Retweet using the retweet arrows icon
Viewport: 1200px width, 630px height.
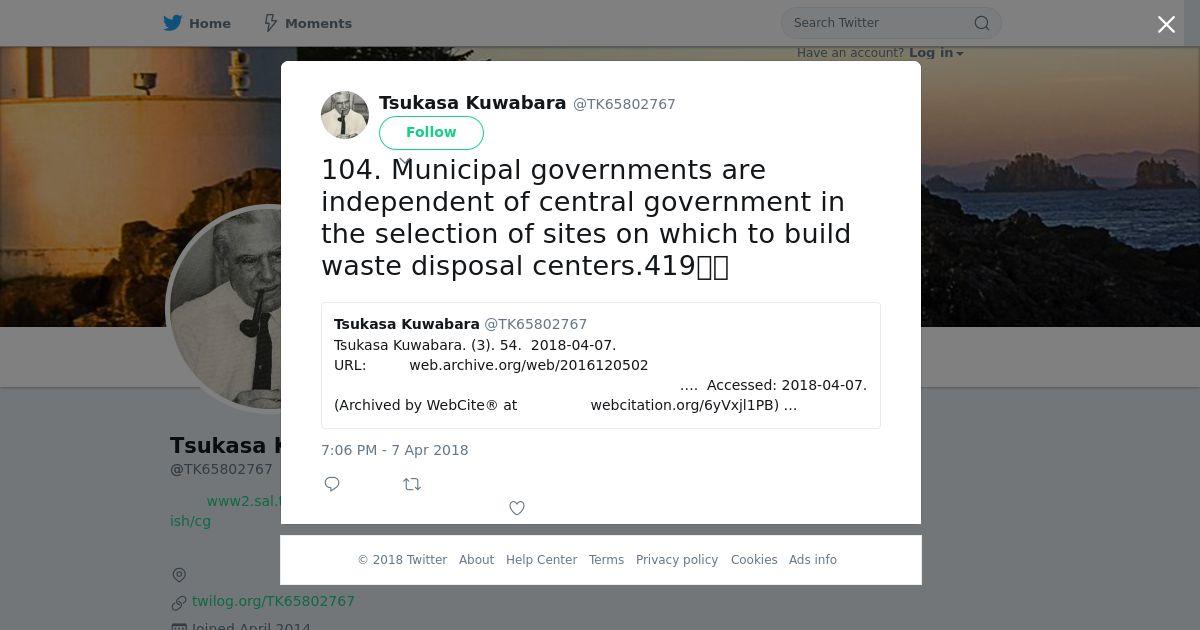pos(412,484)
